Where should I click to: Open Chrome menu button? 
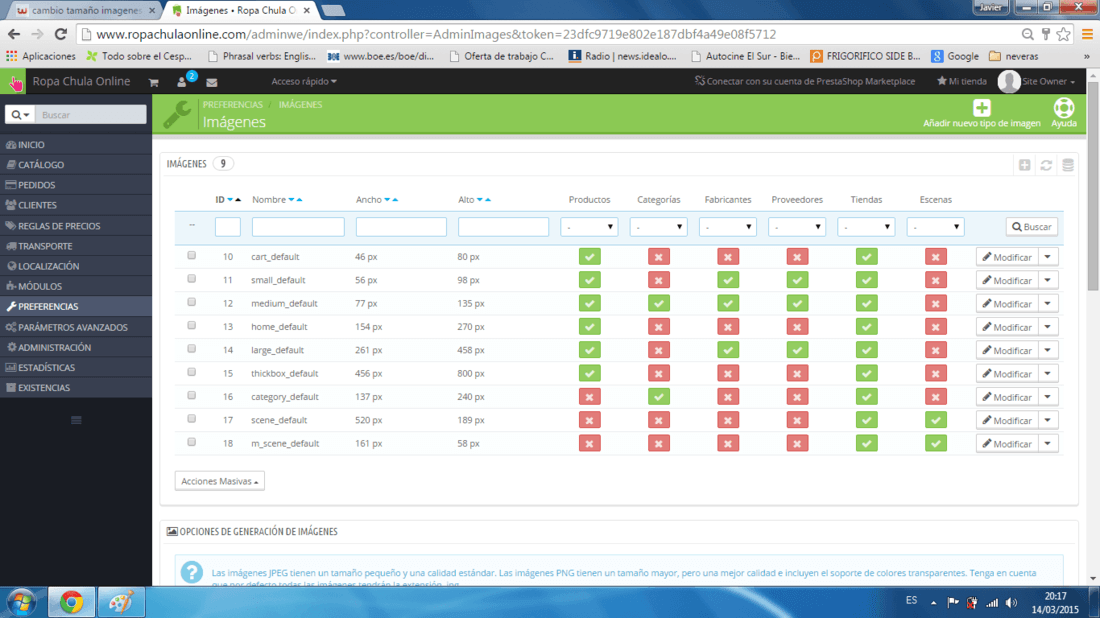coord(1087,34)
